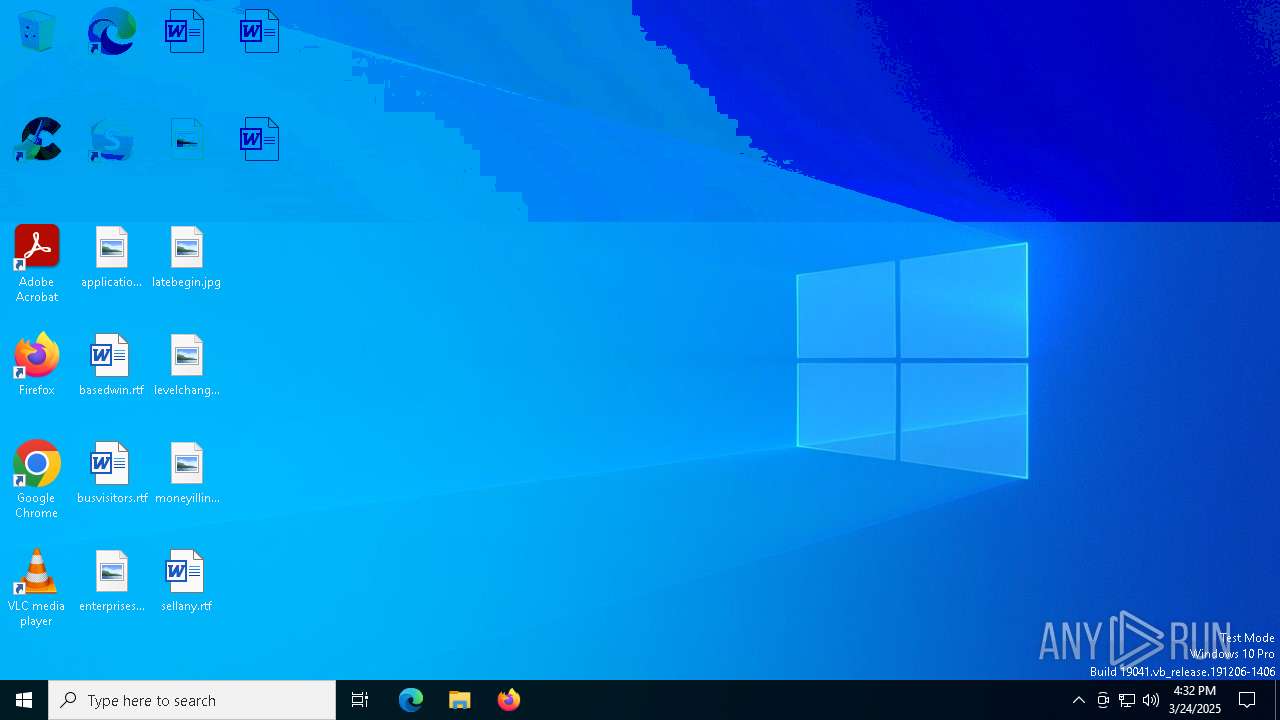Open the network status tray icon
This screenshot has height=720, width=1280.
point(1127,700)
